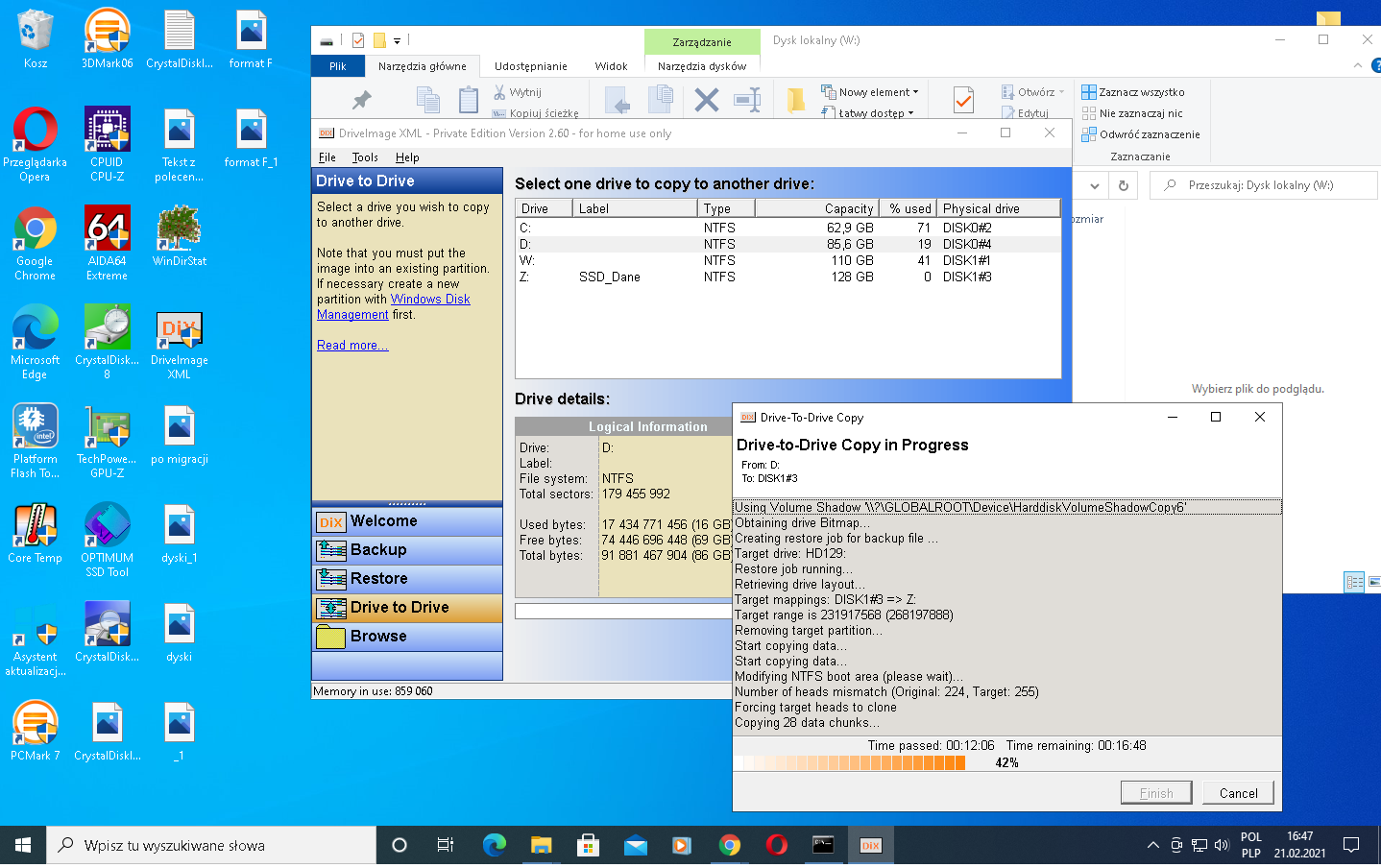Click the Pin to Quick Access icon in Explorer
1381x868 pixels.
click(x=362, y=100)
